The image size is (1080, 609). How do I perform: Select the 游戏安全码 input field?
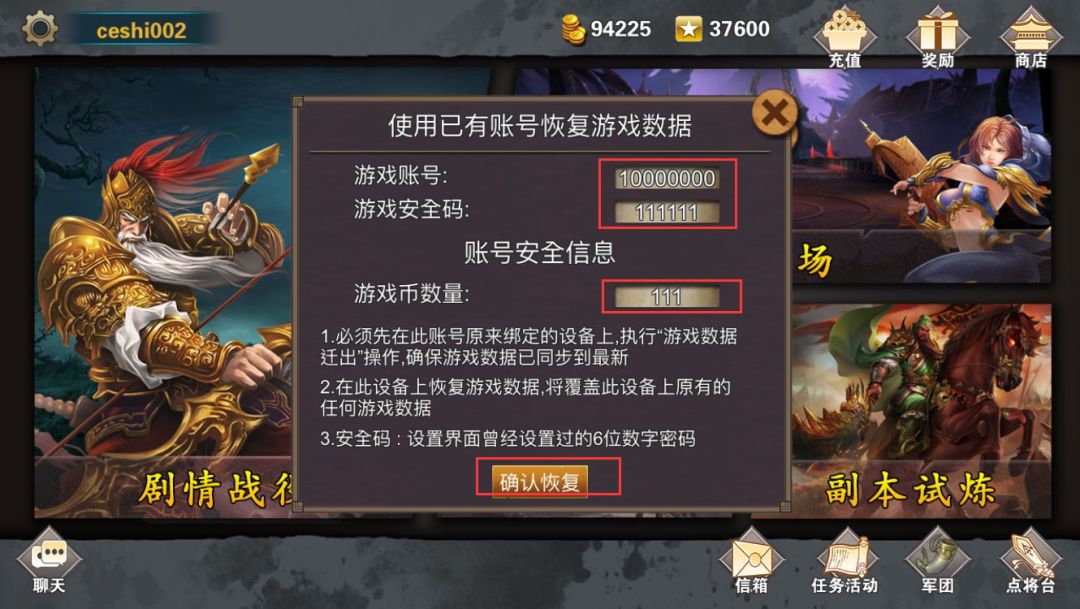coord(667,212)
